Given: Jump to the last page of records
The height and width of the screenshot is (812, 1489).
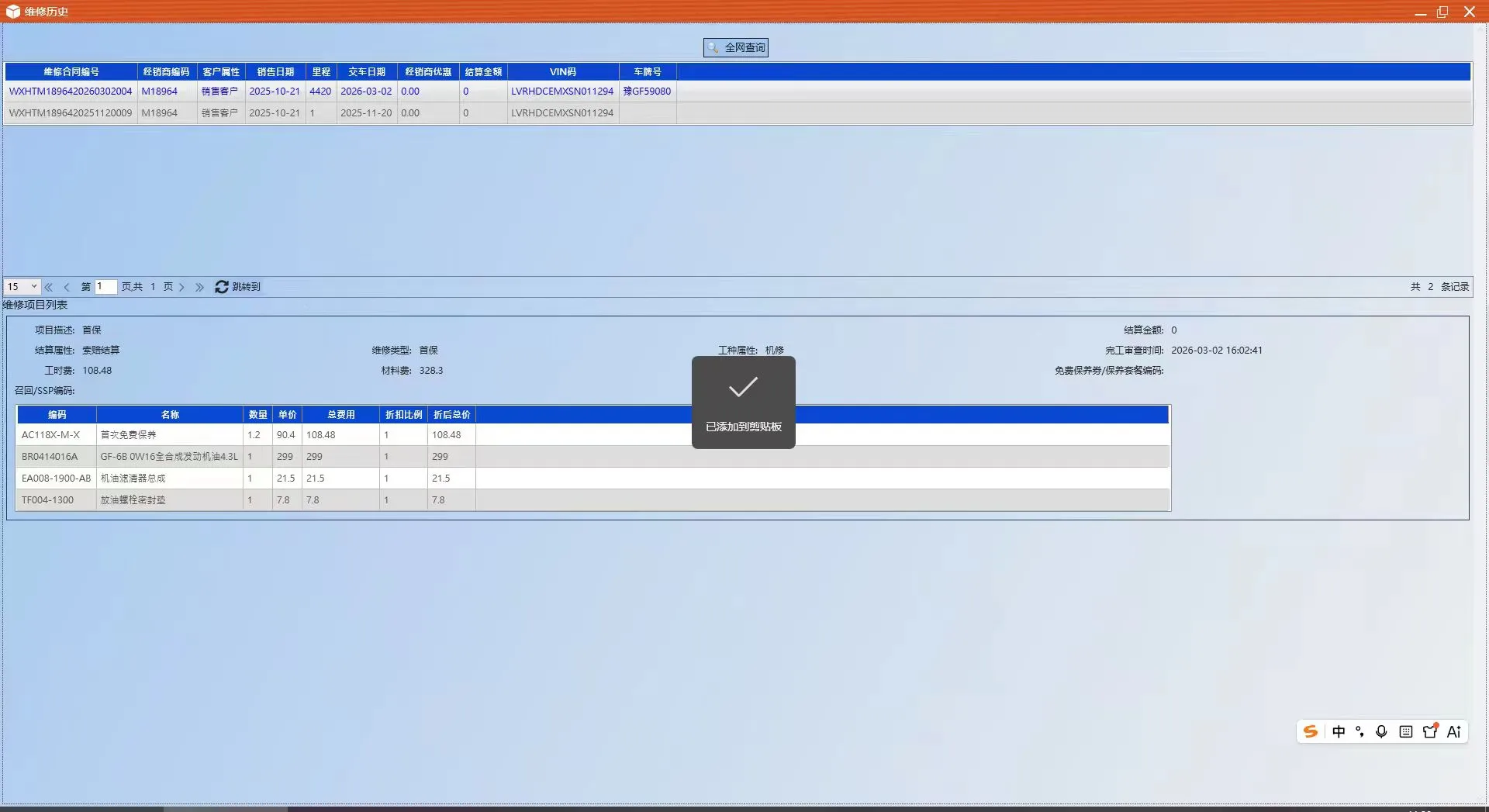Looking at the screenshot, I should (x=199, y=287).
